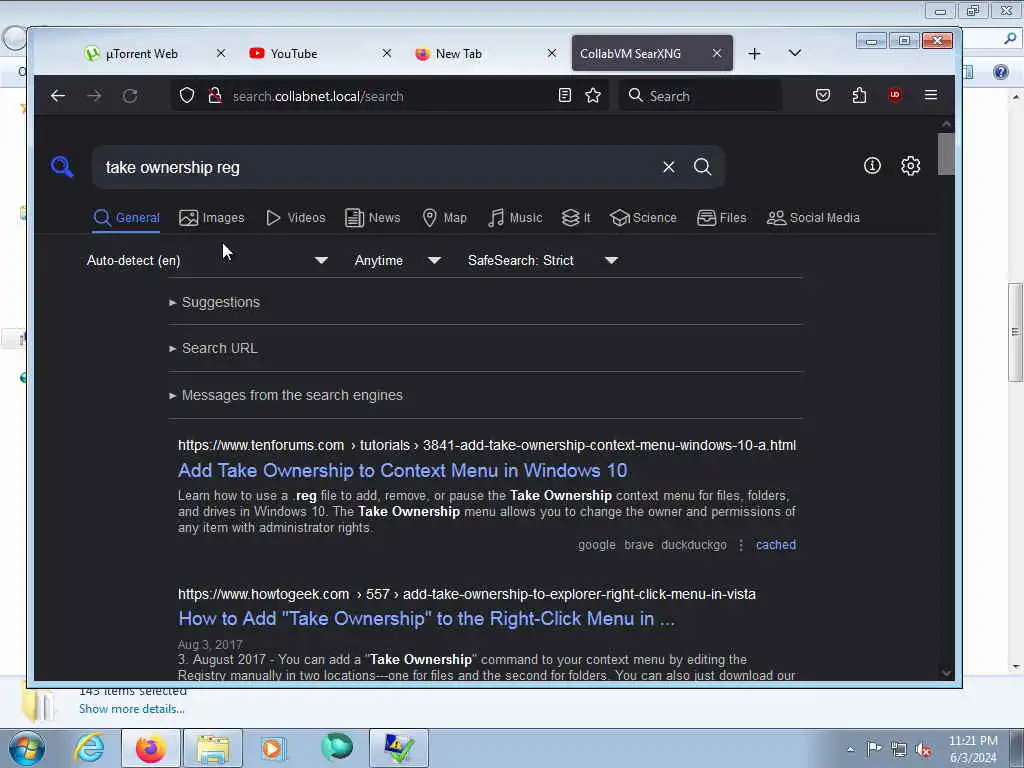Open Windows Explorer folder on taskbar
The height and width of the screenshot is (768, 1024).
click(213, 748)
